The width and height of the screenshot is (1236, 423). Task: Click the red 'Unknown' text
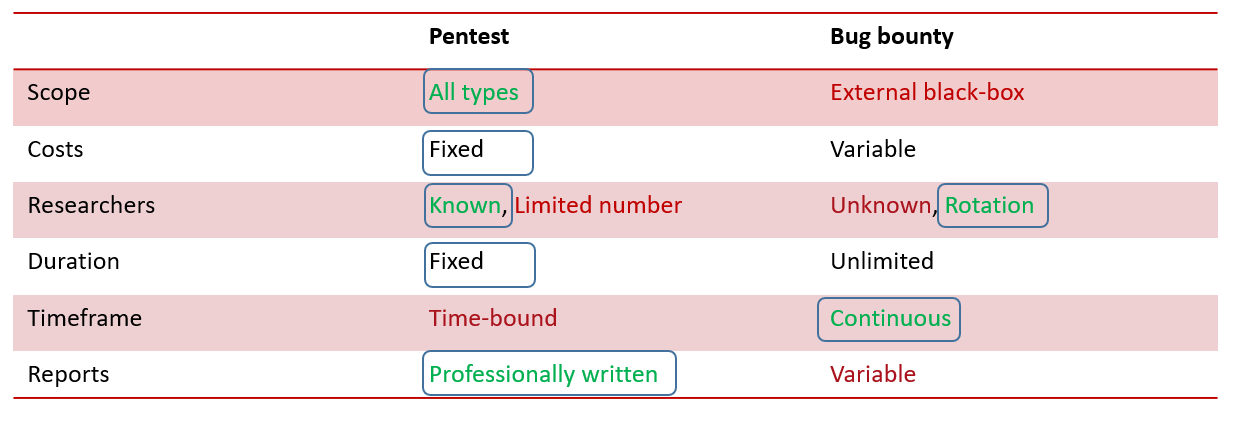pyautogui.click(x=881, y=206)
